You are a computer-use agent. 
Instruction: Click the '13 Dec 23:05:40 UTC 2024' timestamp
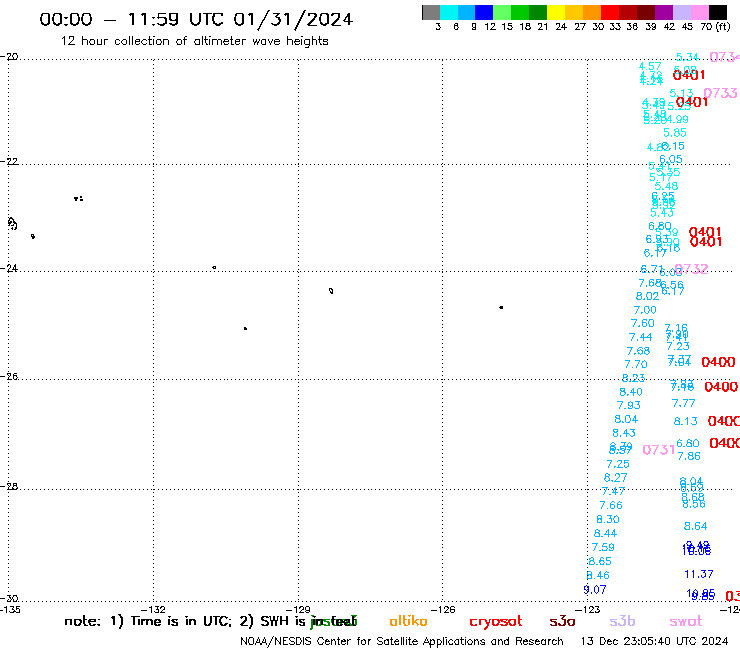click(654, 642)
